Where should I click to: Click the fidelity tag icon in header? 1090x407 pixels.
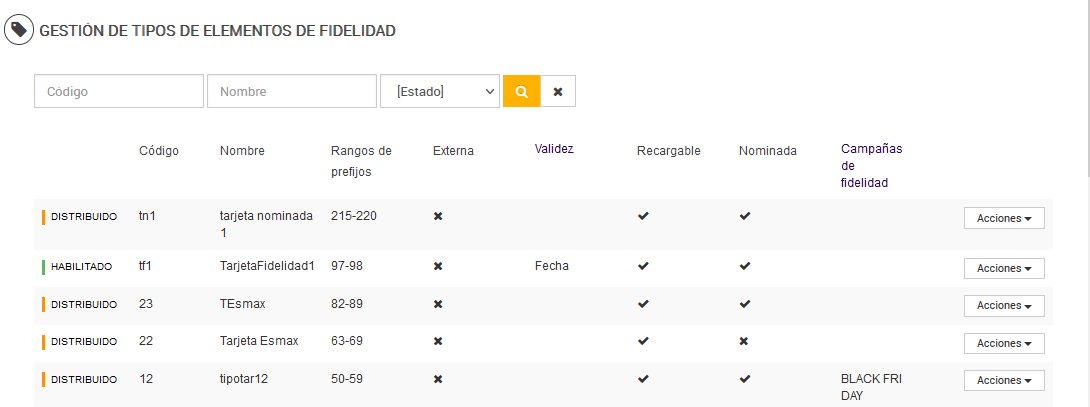click(18, 30)
